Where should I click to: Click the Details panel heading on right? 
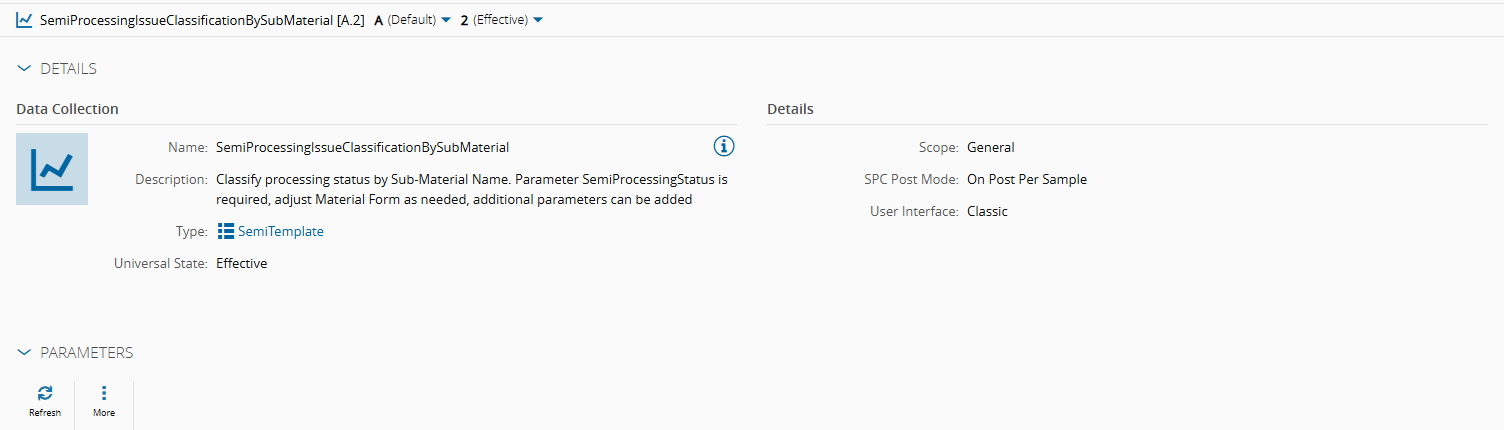(x=790, y=109)
